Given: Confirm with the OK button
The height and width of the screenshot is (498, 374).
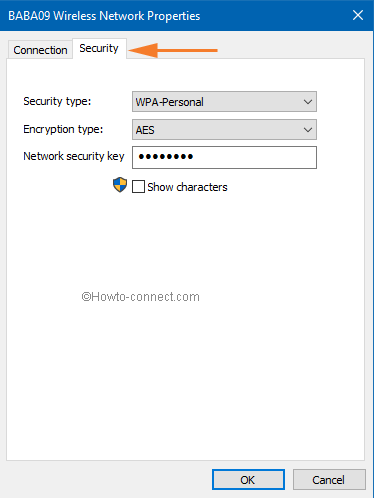Looking at the screenshot, I should point(248,480).
